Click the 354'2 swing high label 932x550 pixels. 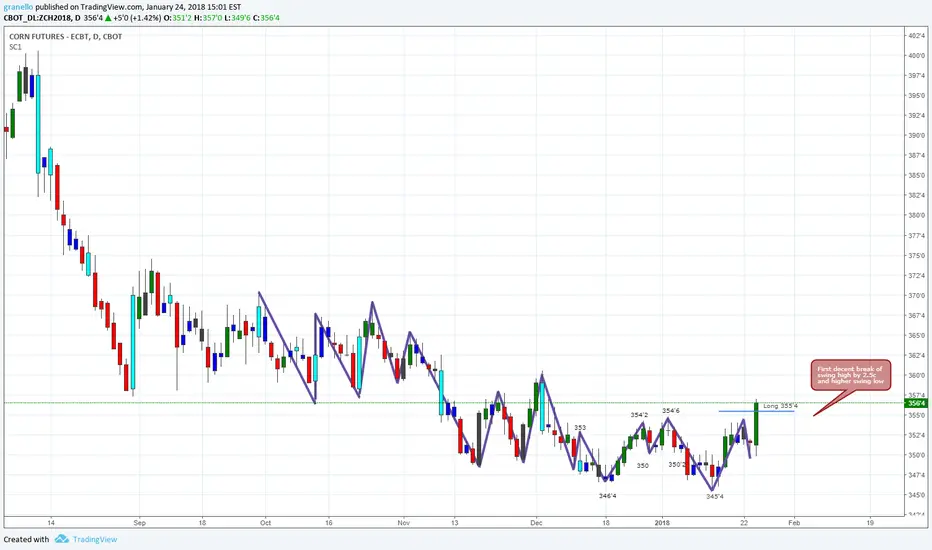(x=640, y=414)
